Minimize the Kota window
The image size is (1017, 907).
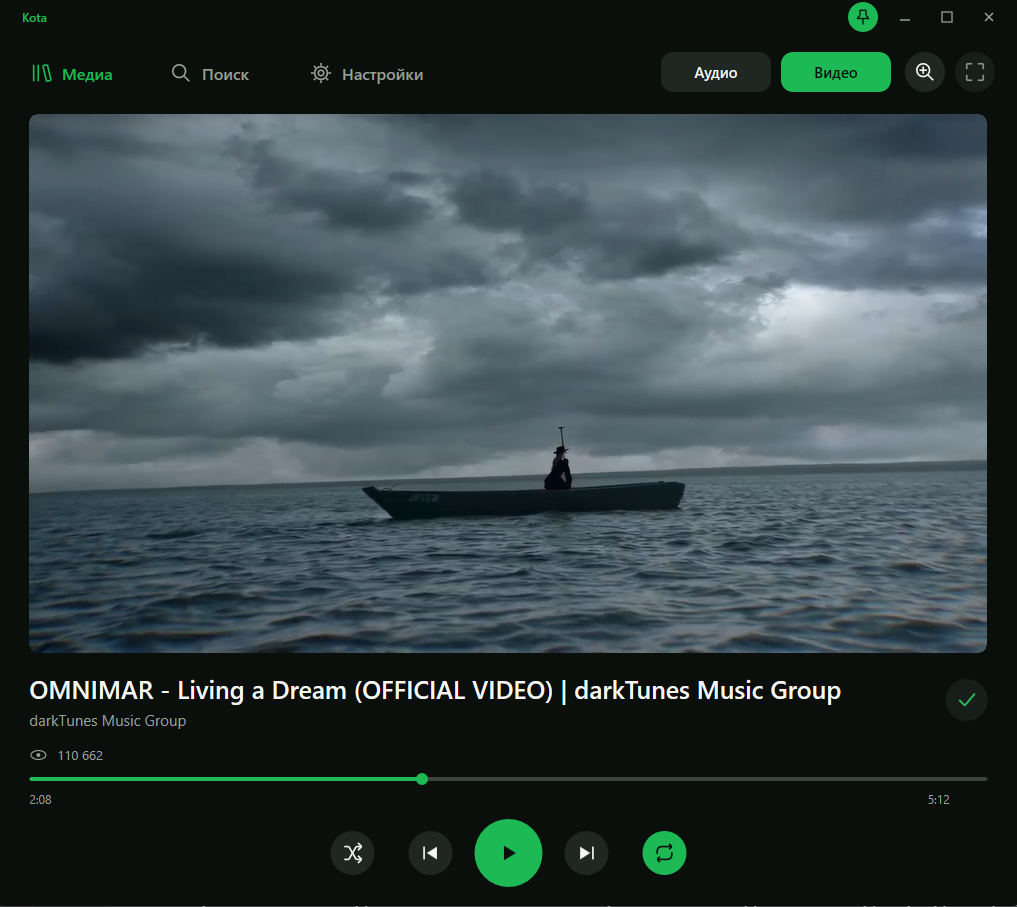905,18
